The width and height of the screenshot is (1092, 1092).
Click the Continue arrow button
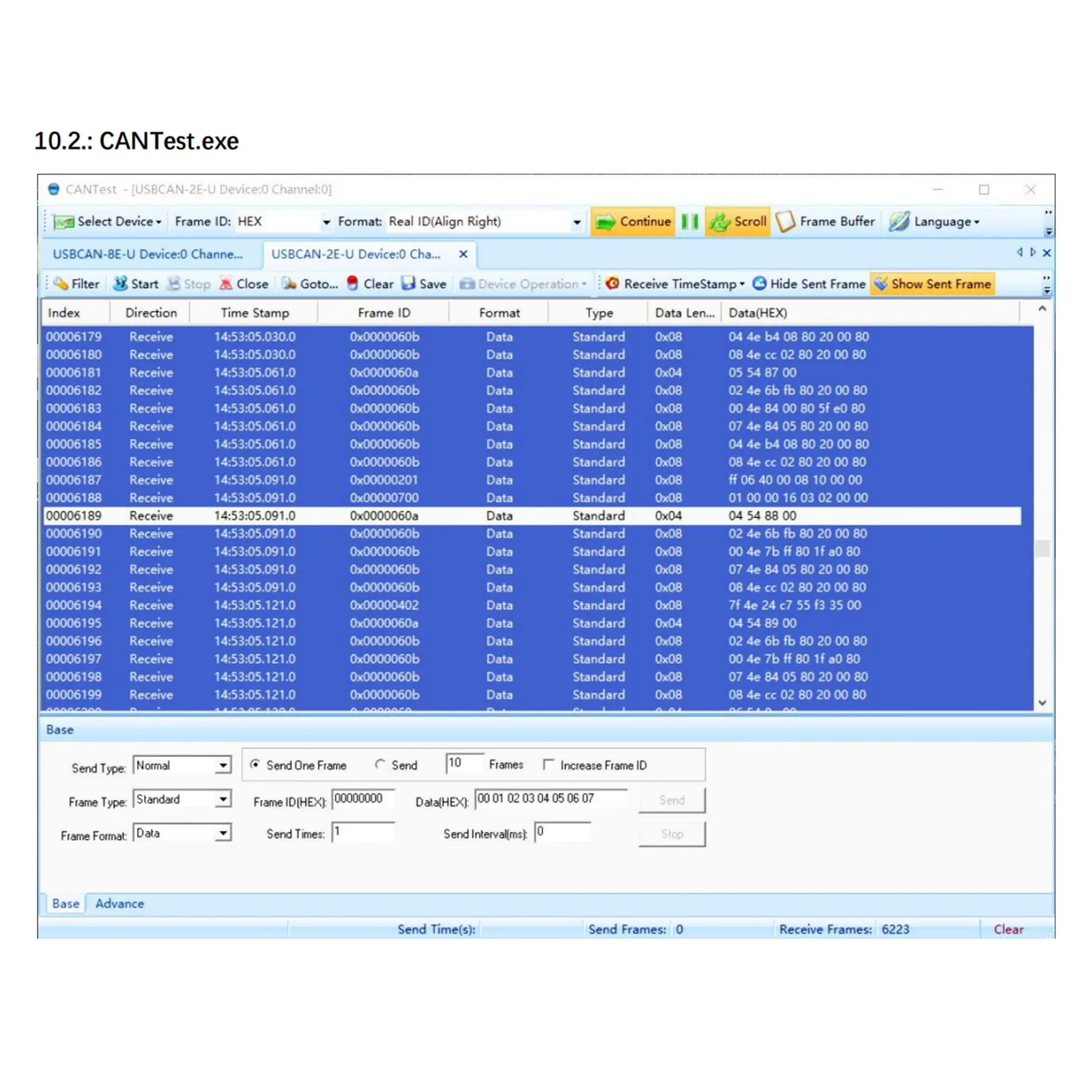coord(633,222)
